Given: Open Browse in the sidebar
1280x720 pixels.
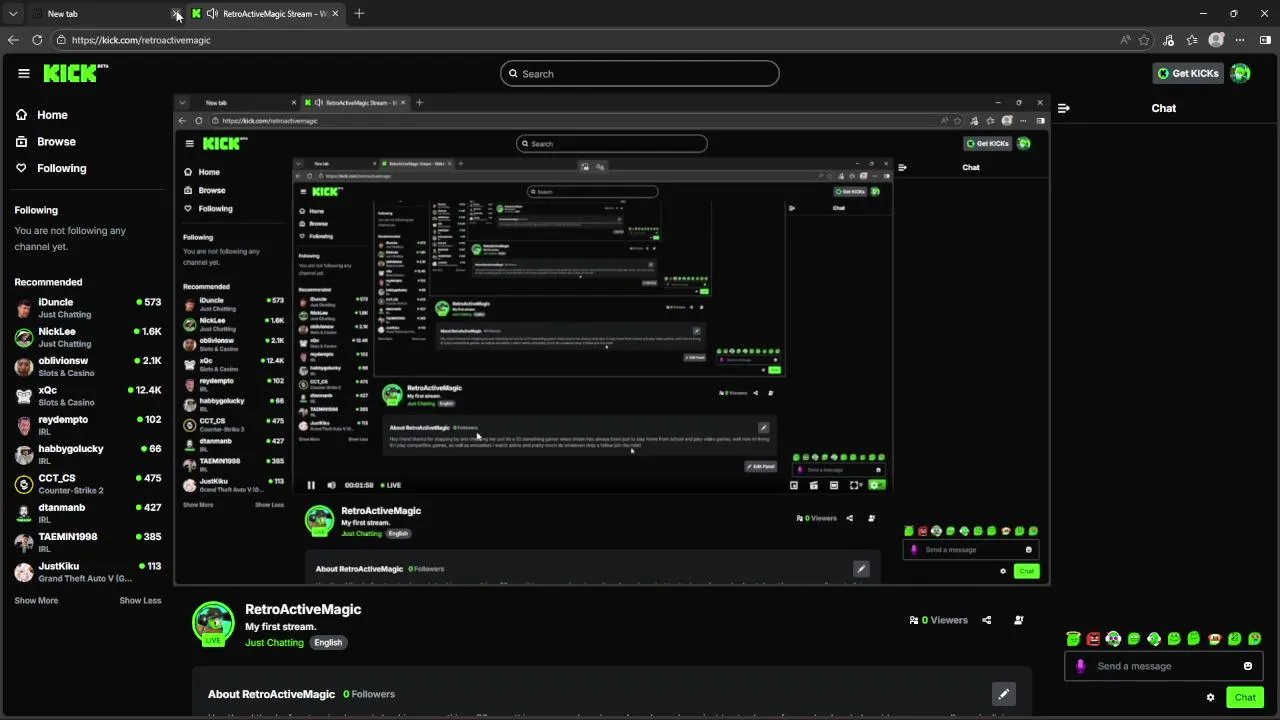Looking at the screenshot, I should 46,142.
